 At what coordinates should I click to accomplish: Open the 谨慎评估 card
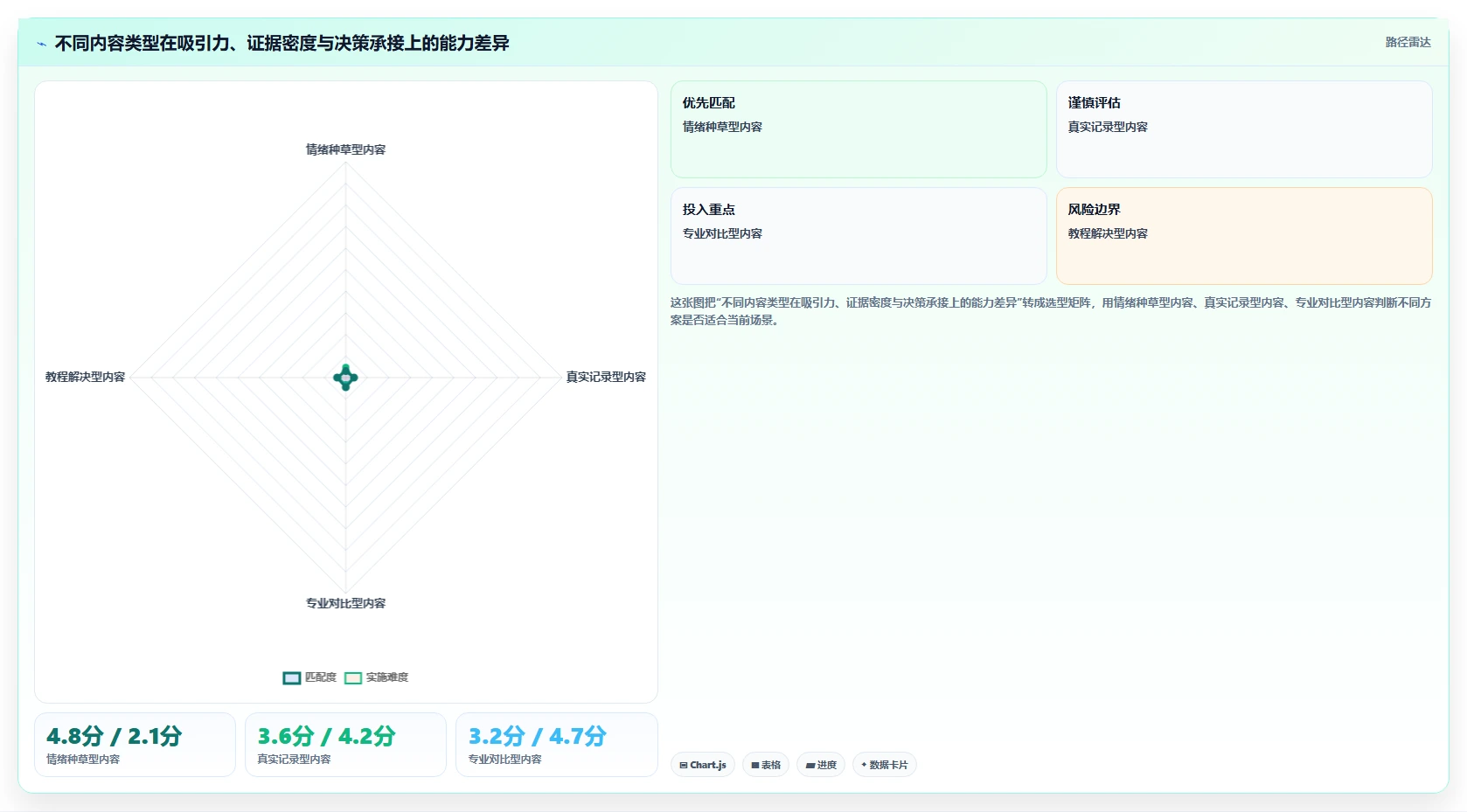(1244, 129)
